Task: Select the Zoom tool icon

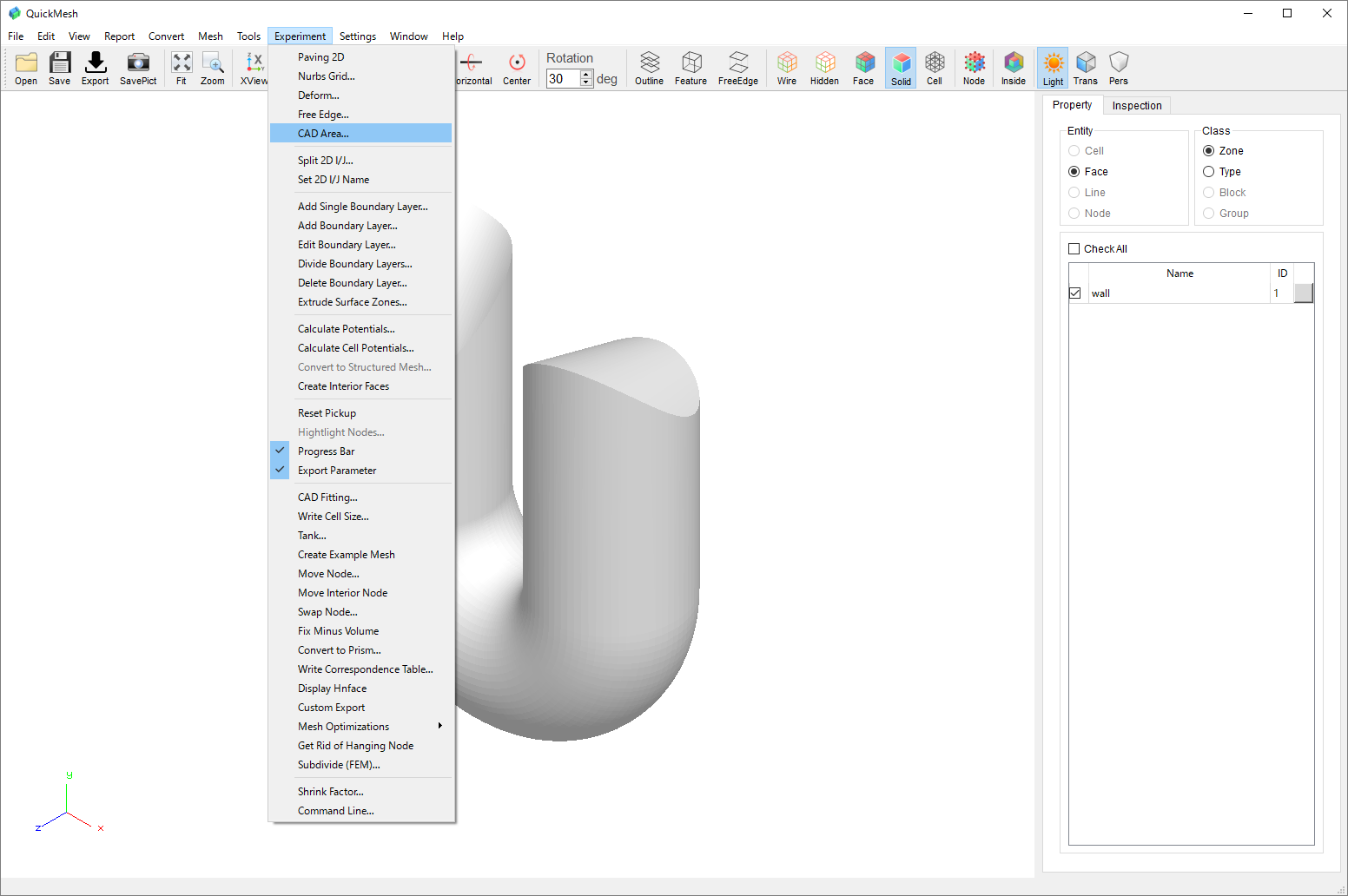Action: tap(213, 68)
